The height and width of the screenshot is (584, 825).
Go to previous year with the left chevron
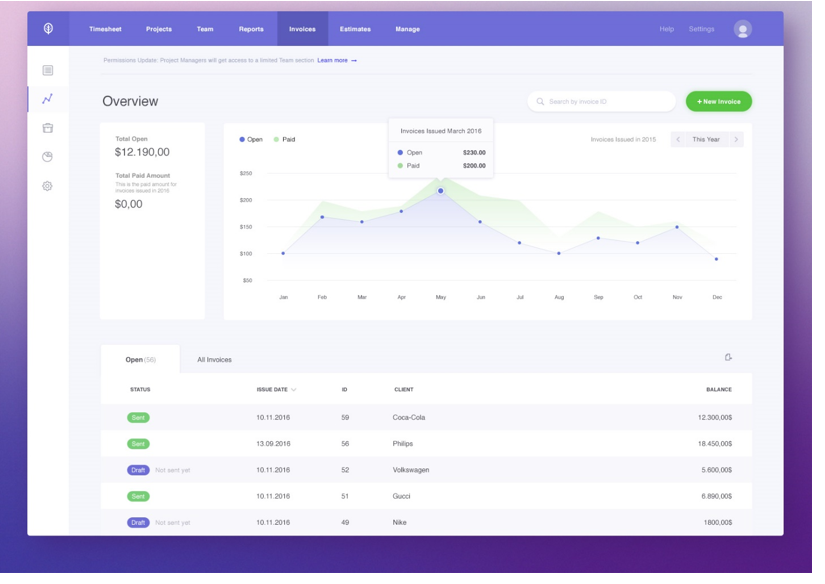pos(680,139)
